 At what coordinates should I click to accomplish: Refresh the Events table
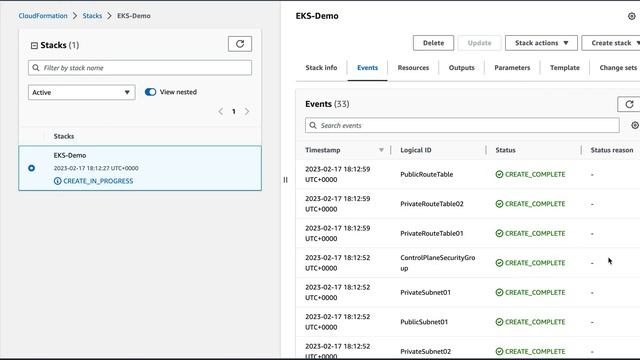[x=629, y=104]
